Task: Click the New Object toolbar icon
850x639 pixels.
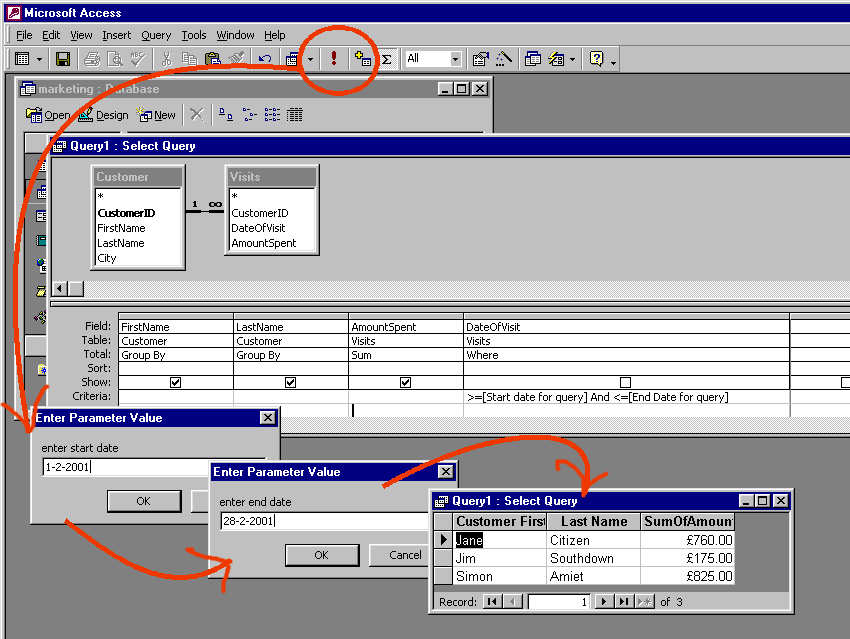Action: tap(556, 59)
